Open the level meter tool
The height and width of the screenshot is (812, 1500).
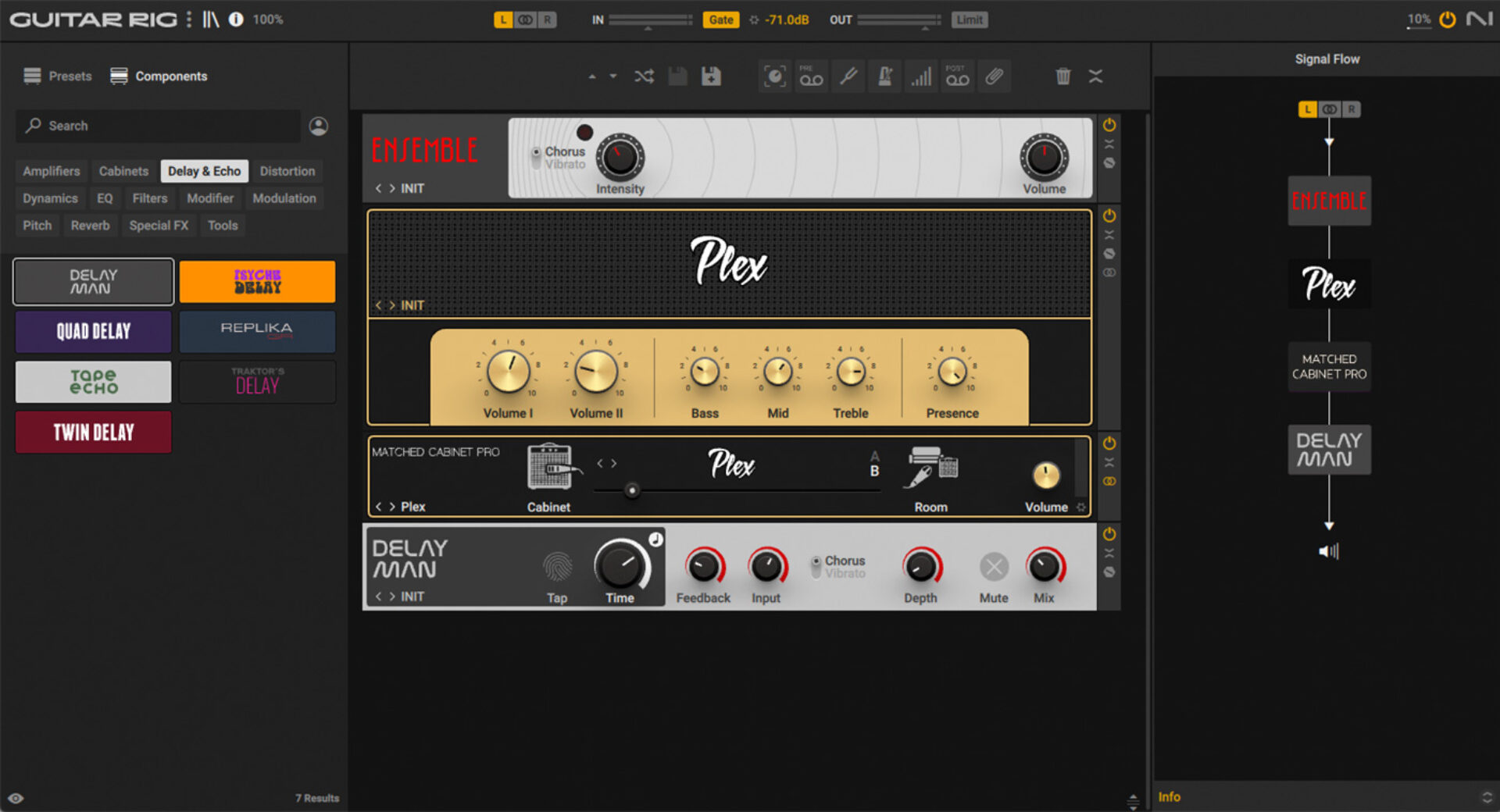(x=921, y=76)
